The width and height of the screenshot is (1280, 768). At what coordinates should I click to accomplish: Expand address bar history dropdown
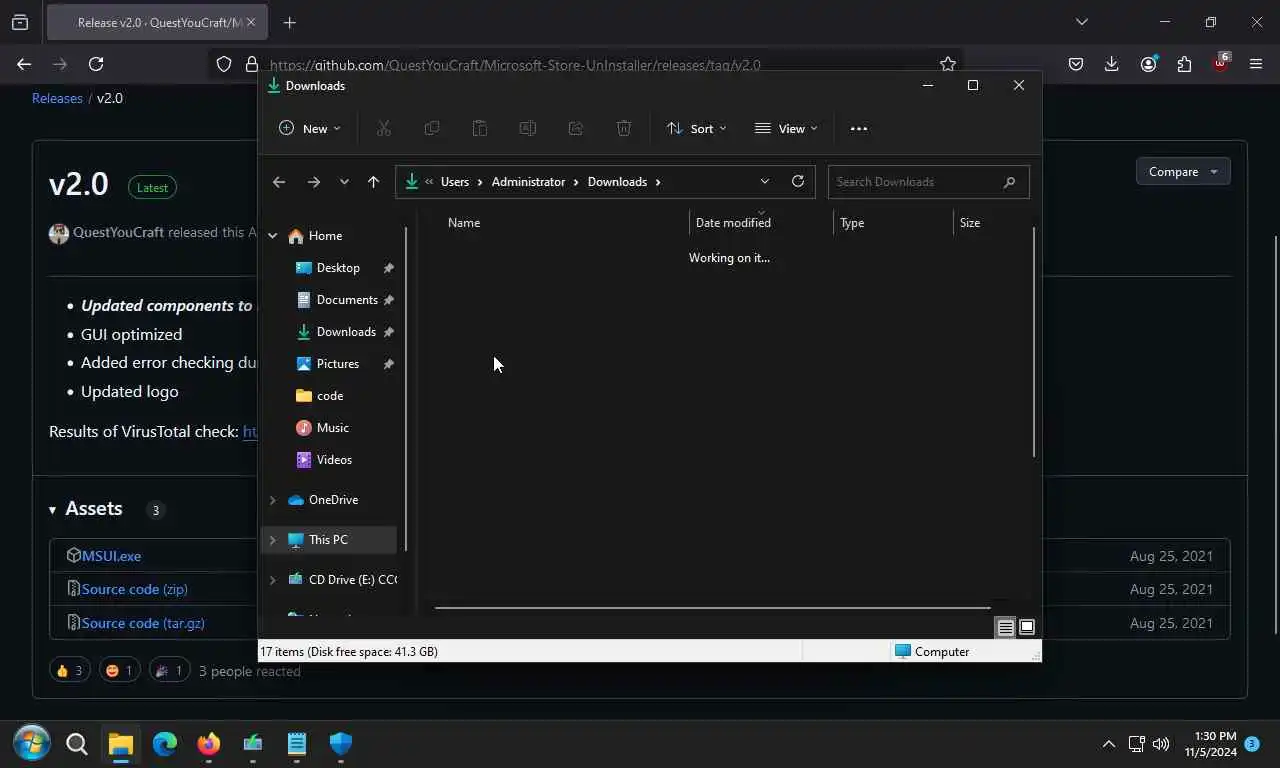[765, 181]
